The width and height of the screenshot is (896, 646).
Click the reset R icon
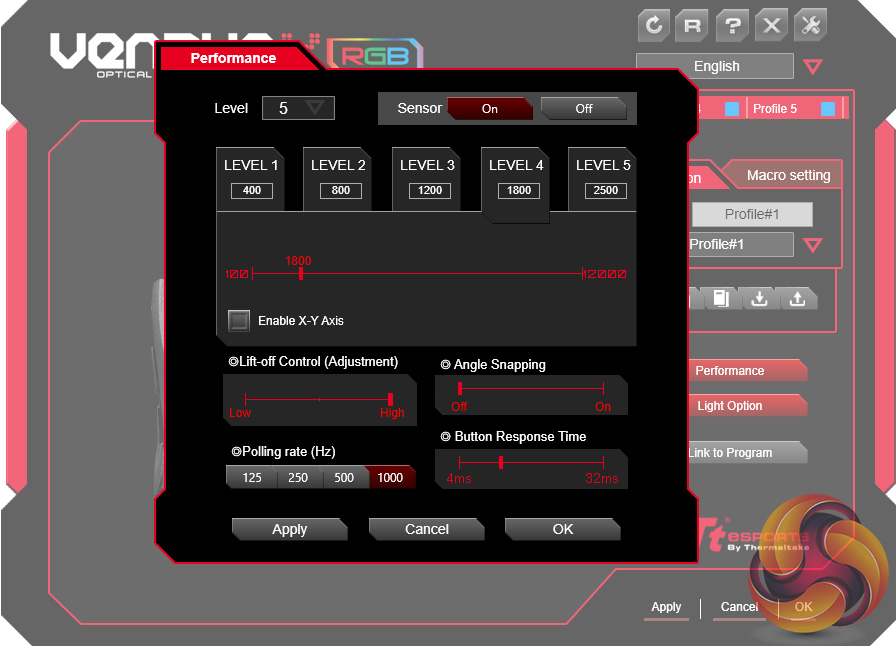693,25
